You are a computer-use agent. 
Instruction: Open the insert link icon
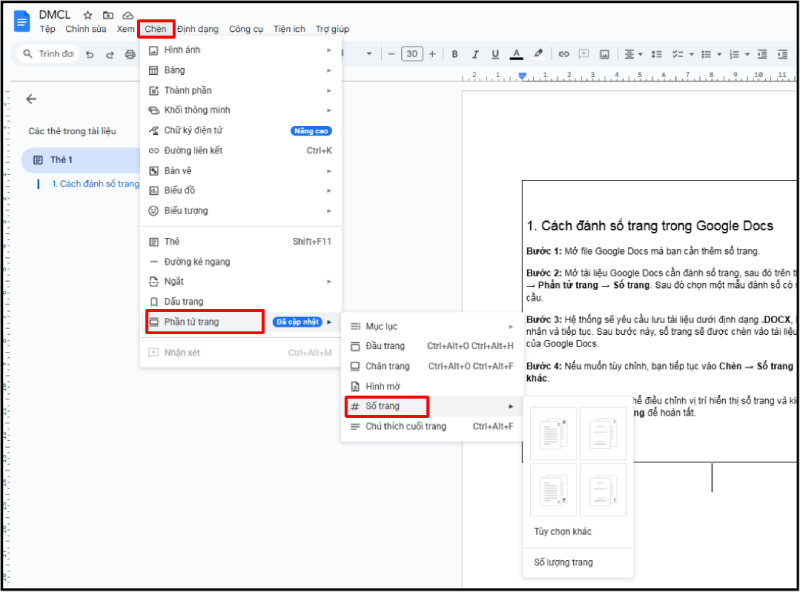pos(564,55)
